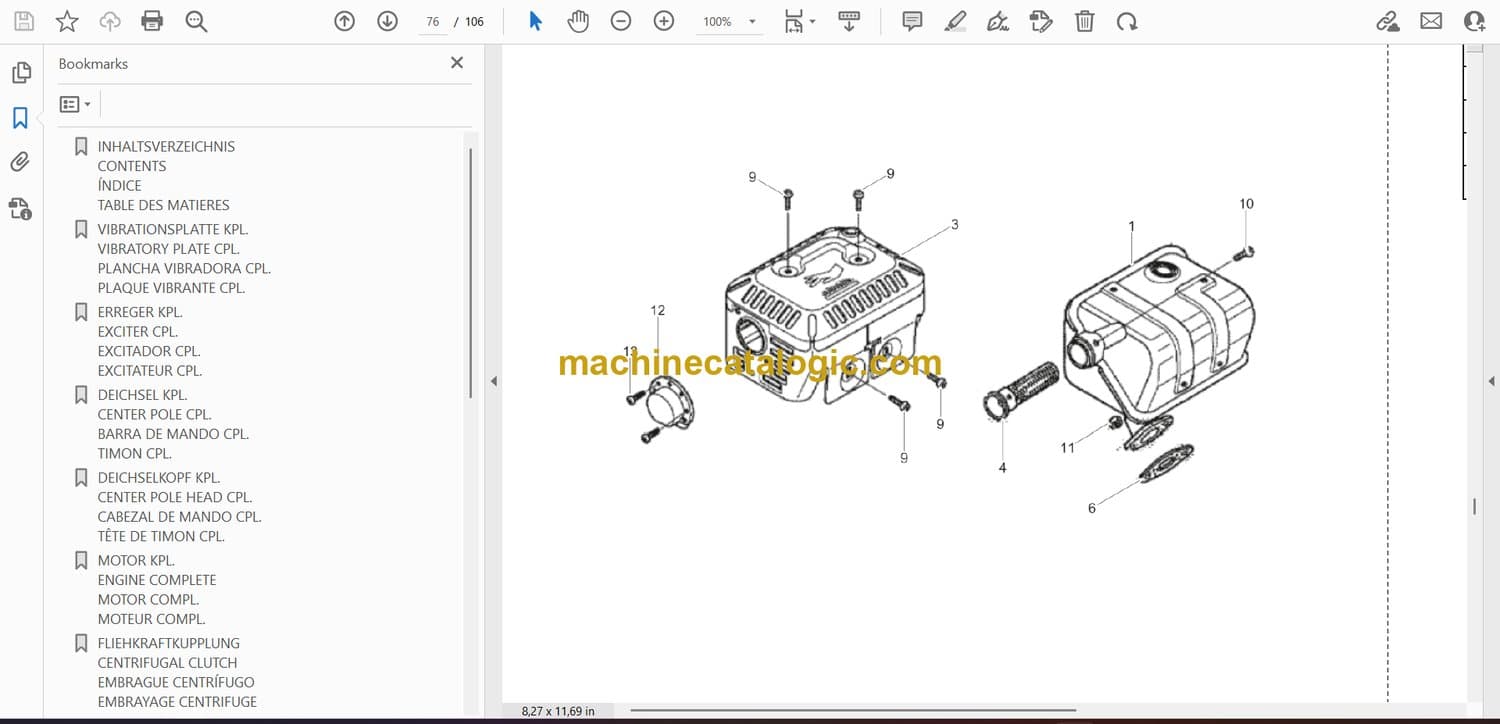The image size is (1500, 724).
Task: Select the highlighter pen tool
Action: pyautogui.click(x=955, y=21)
